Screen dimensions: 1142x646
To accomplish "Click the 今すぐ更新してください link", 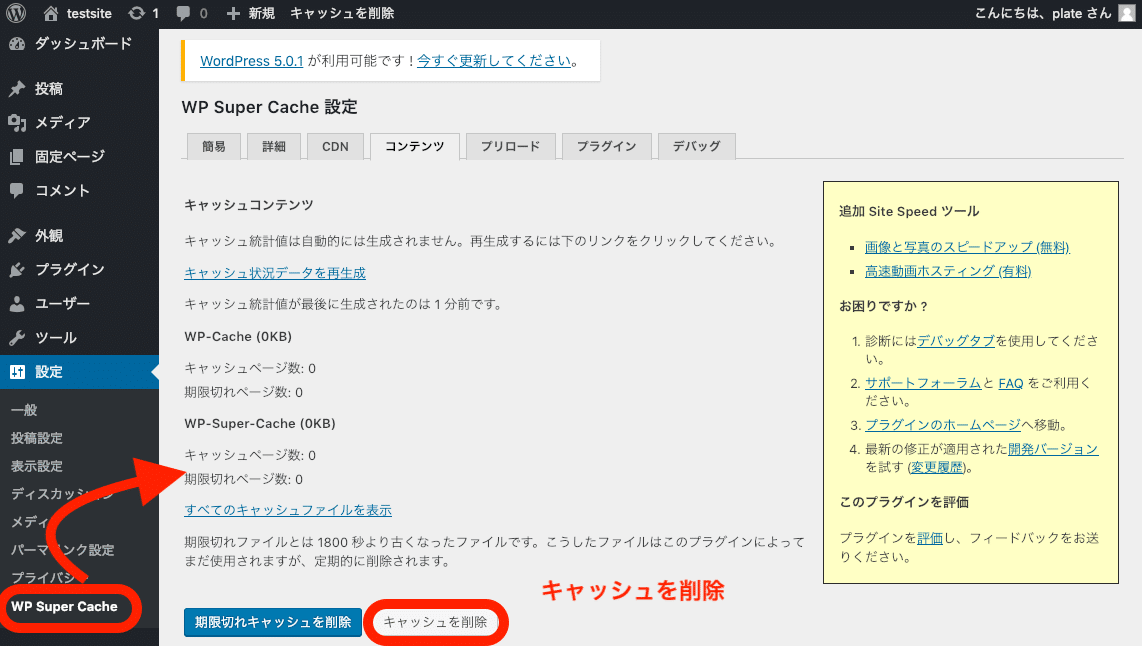I will [x=494, y=61].
